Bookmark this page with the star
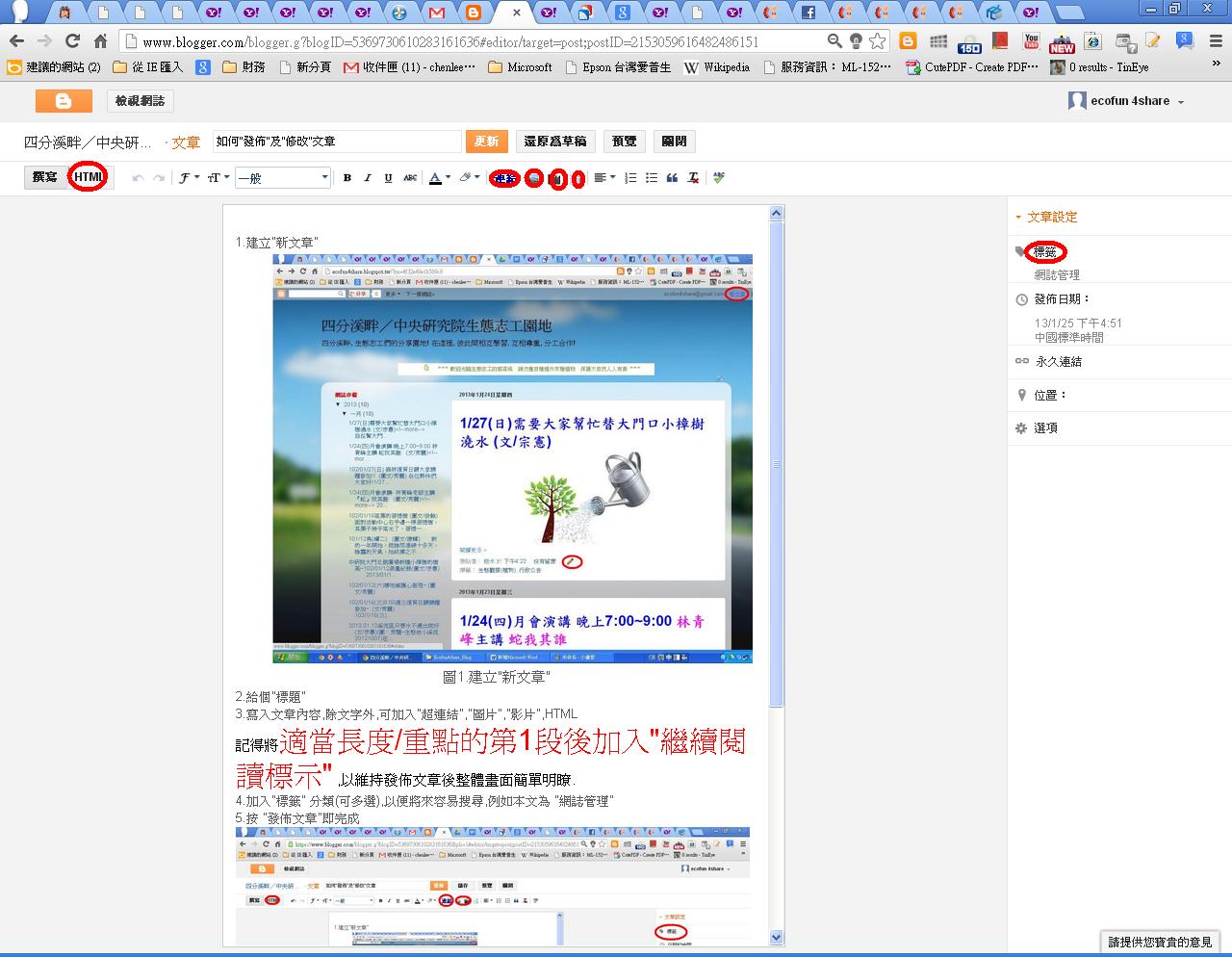This screenshot has width=1232, height=957. 877,41
